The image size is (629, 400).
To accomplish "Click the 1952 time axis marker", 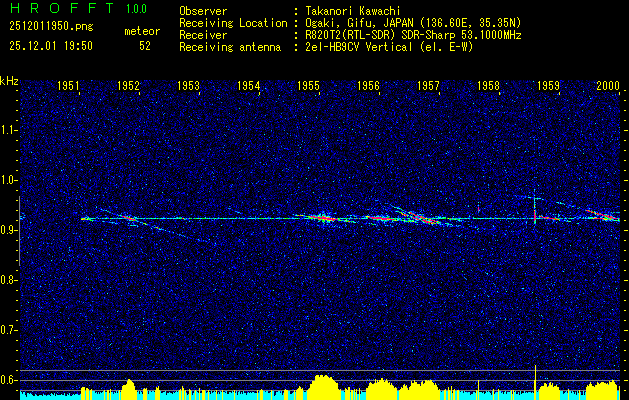I will [128, 85].
